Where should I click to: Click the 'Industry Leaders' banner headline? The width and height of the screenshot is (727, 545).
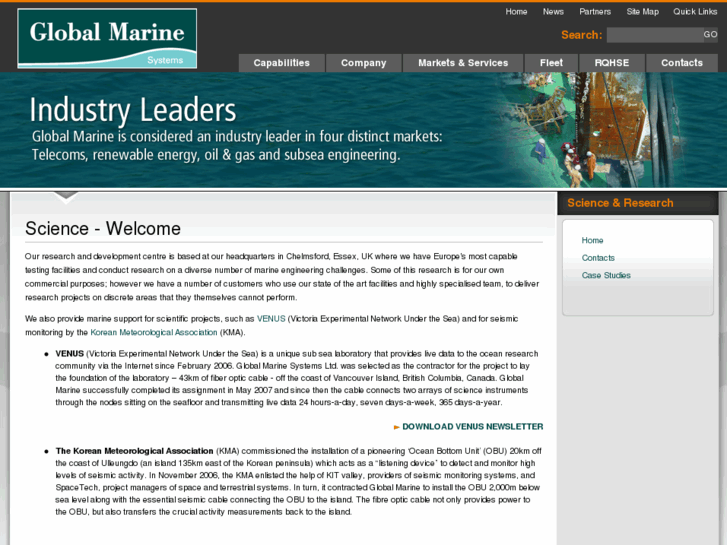tap(133, 110)
